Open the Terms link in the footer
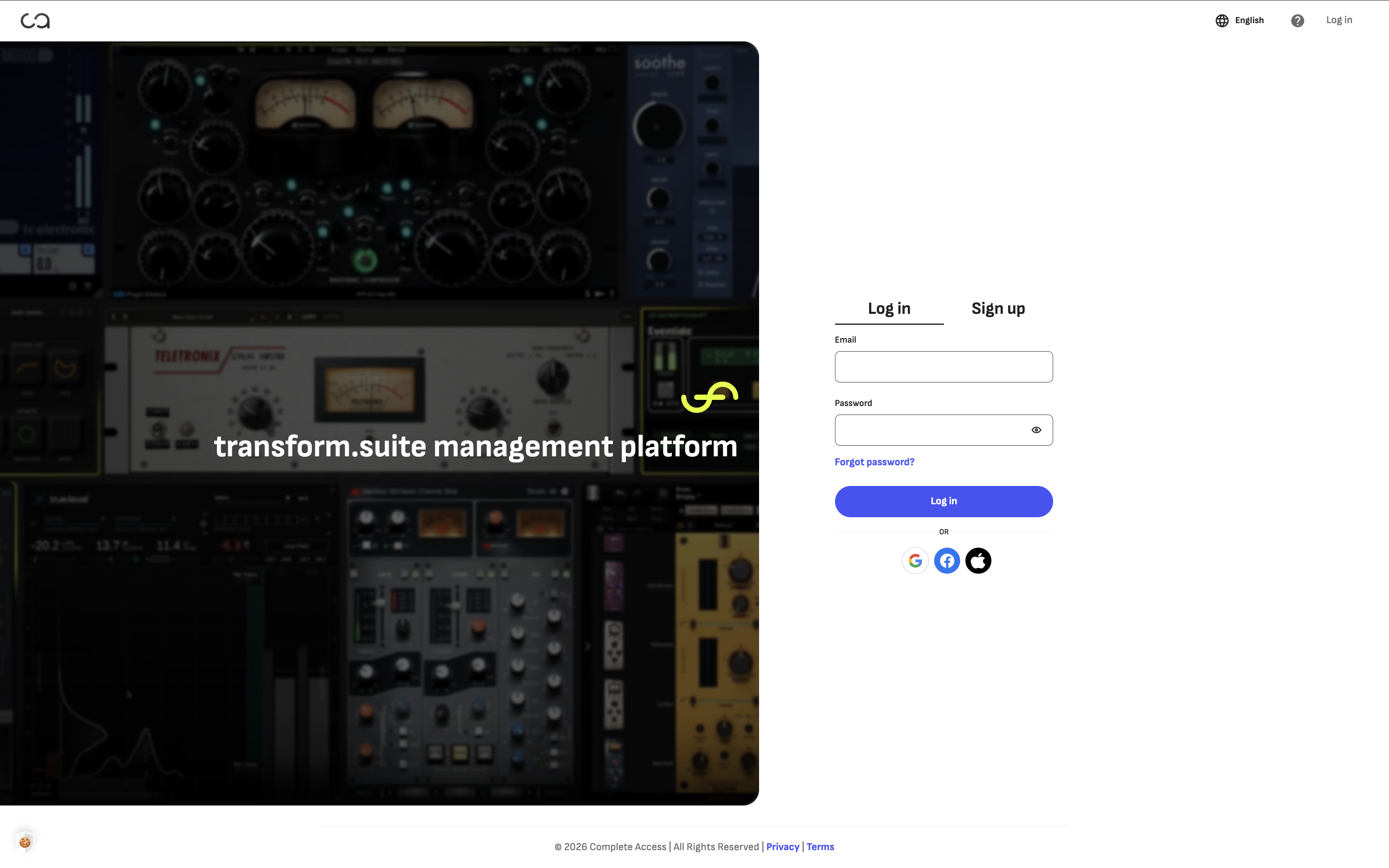The height and width of the screenshot is (868, 1389). (x=820, y=847)
